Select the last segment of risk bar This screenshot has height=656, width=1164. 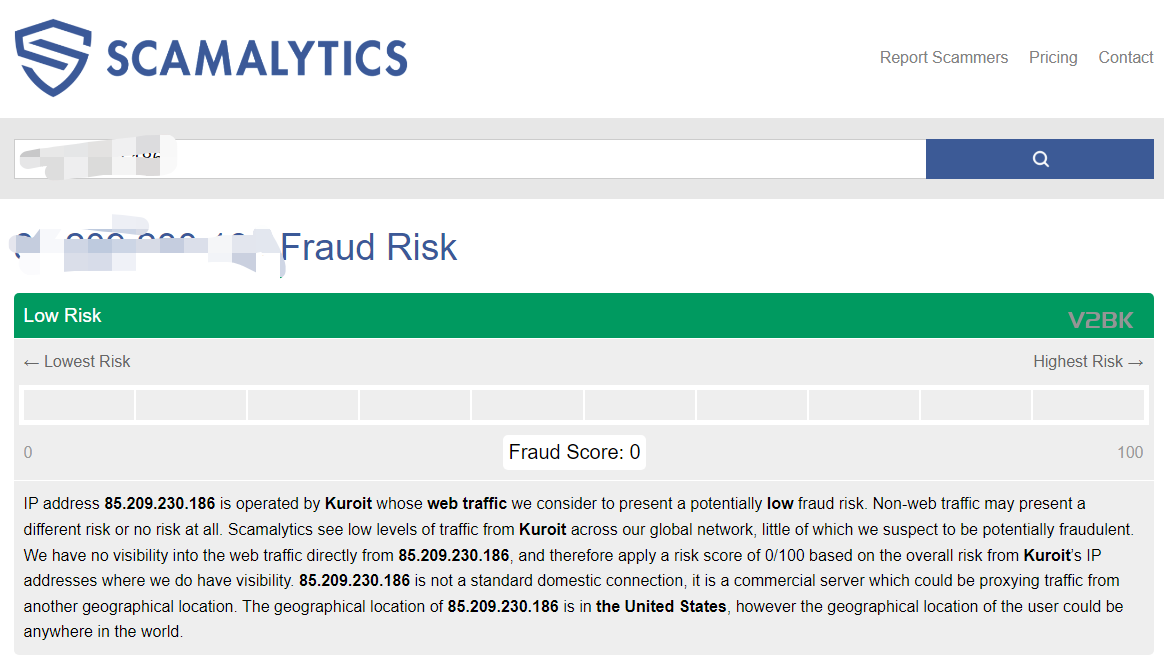click(x=1088, y=405)
